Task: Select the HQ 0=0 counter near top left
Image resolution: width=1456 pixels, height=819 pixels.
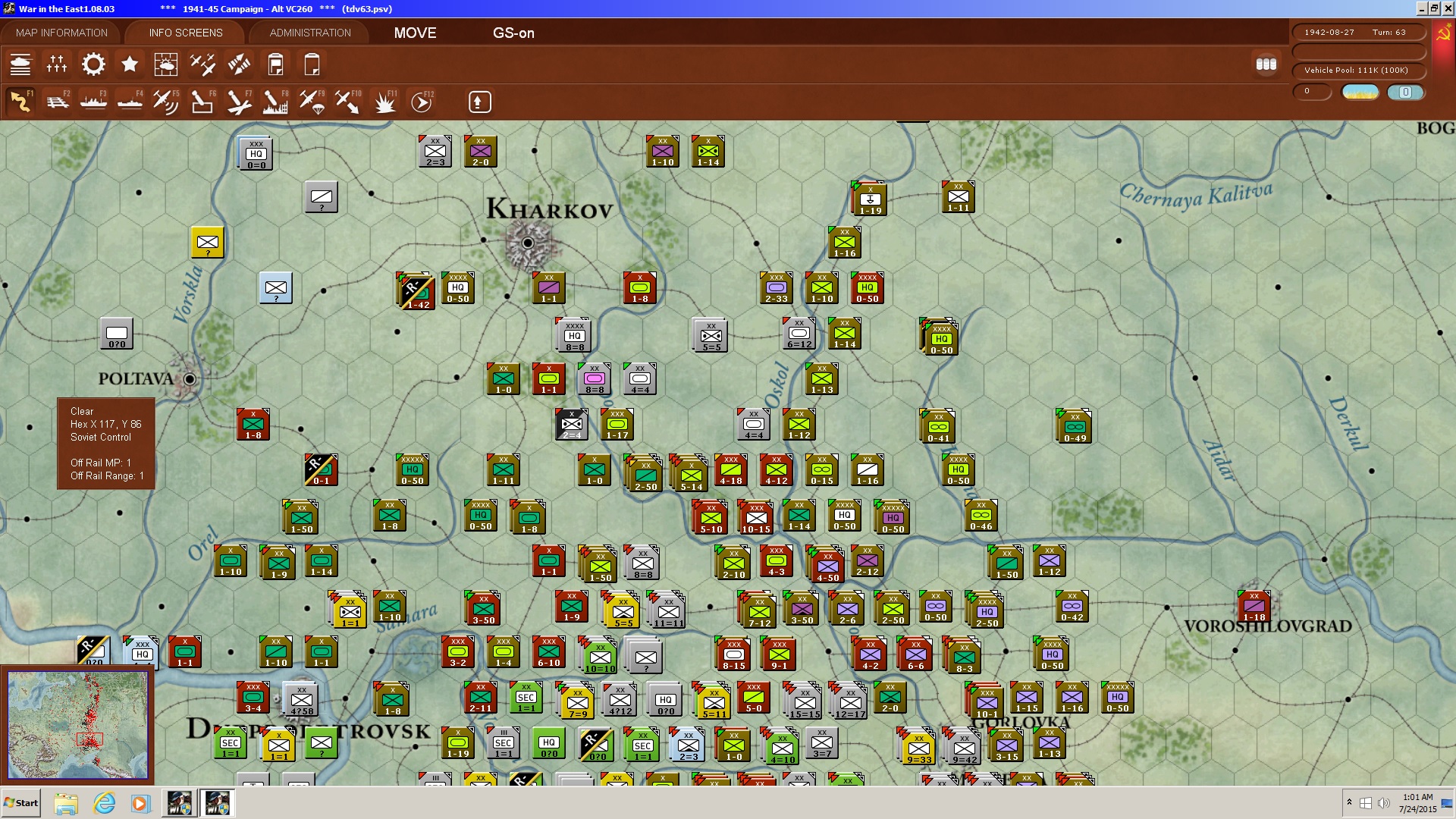Action: tap(256, 153)
